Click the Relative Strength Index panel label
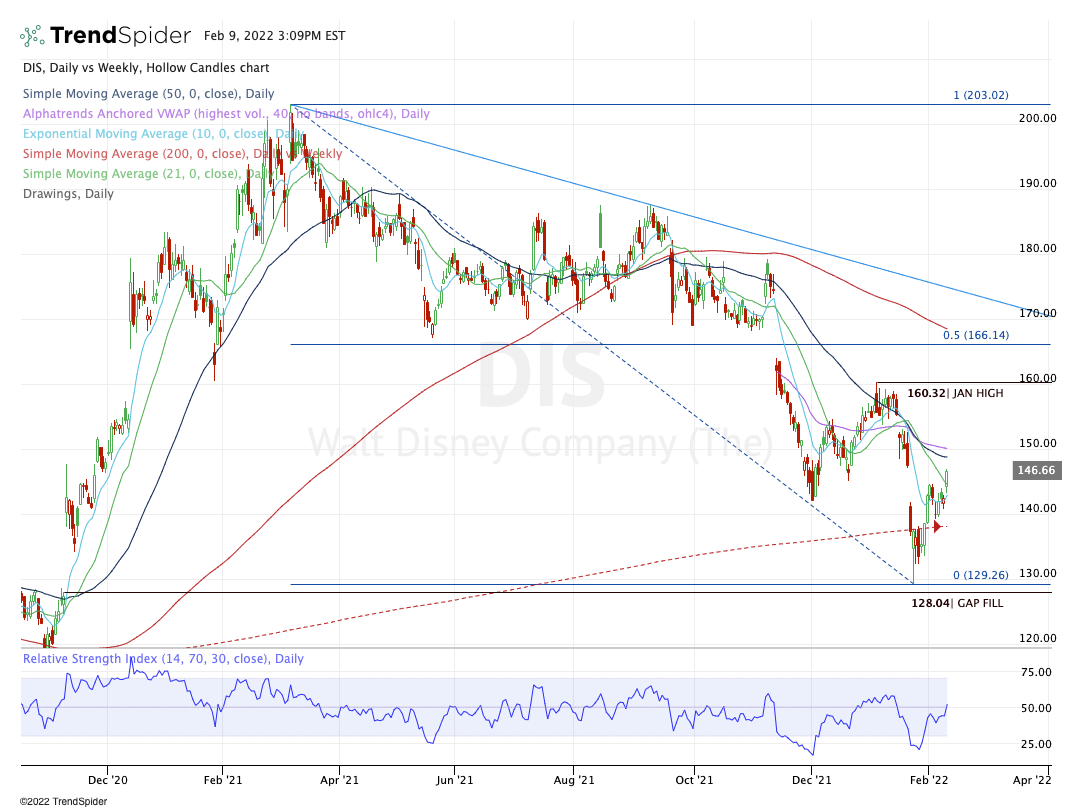1082x811 pixels. click(x=164, y=658)
